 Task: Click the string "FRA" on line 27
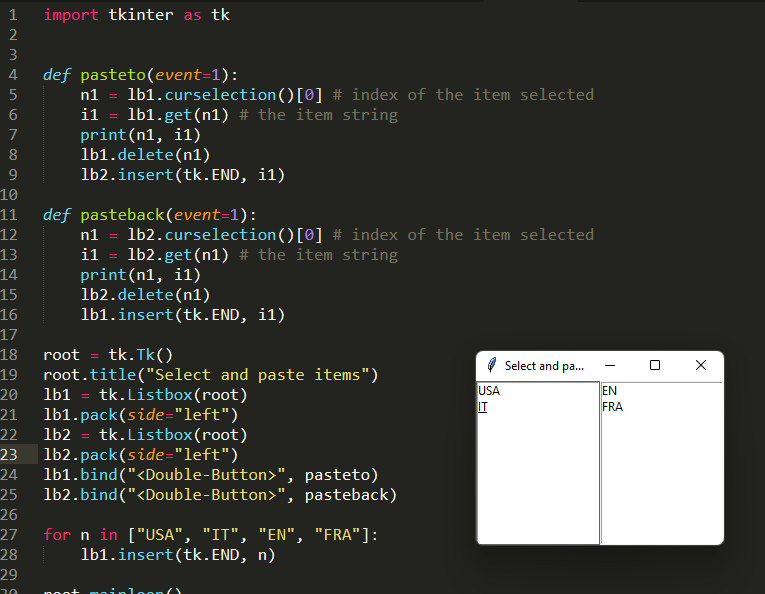337,535
